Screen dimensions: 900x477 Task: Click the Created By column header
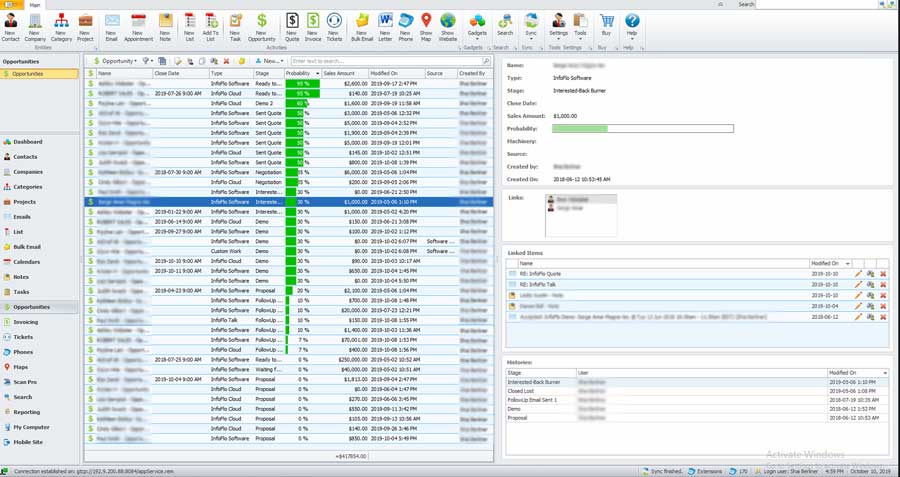[475, 73]
